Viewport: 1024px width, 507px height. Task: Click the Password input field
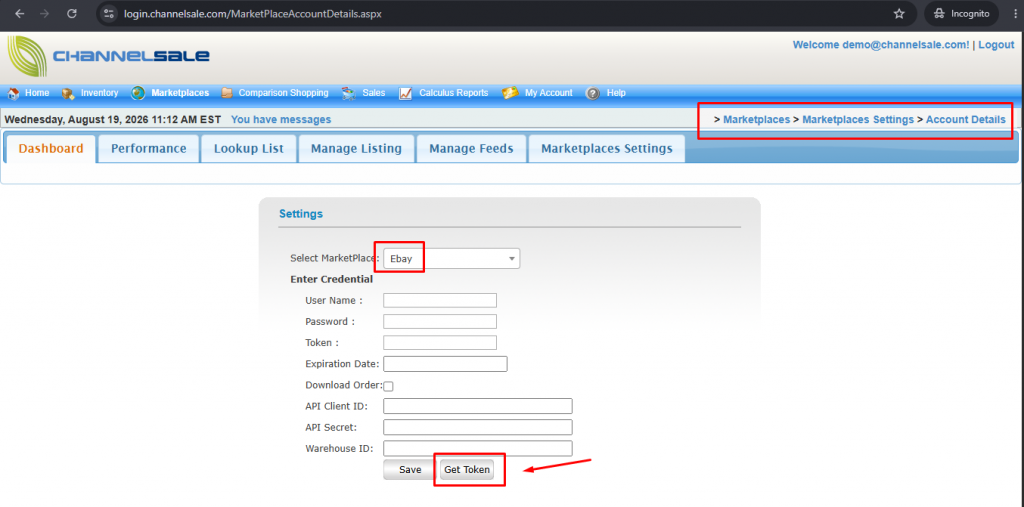440,321
